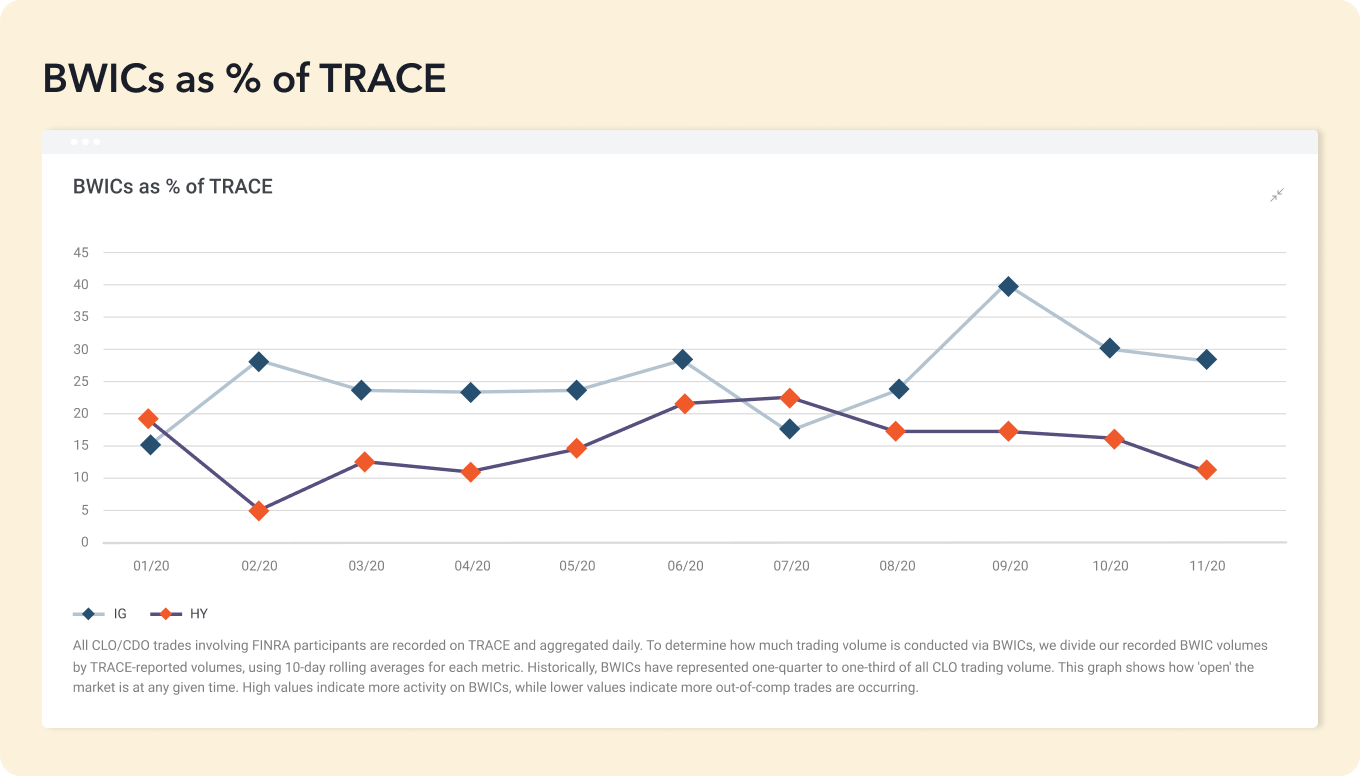The height and width of the screenshot is (776, 1360).
Task: Click the IG data point at 06/20
Action: click(682, 359)
